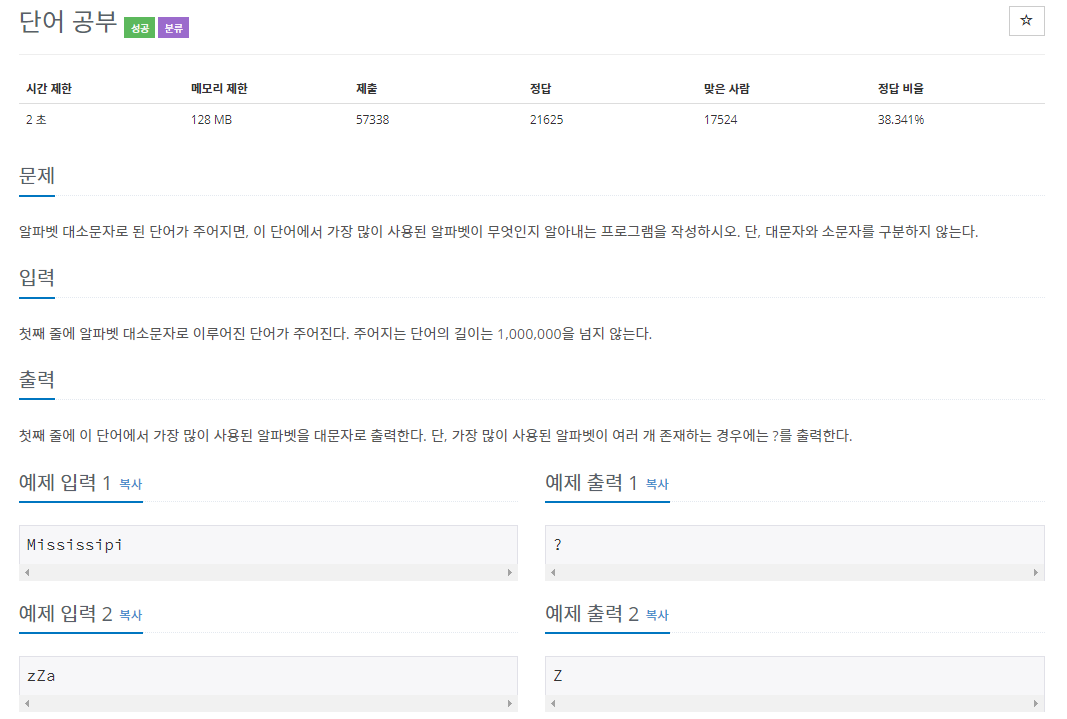This screenshot has height=719, width=1067.
Task: Click the green 성공 badge
Action: click(139, 28)
